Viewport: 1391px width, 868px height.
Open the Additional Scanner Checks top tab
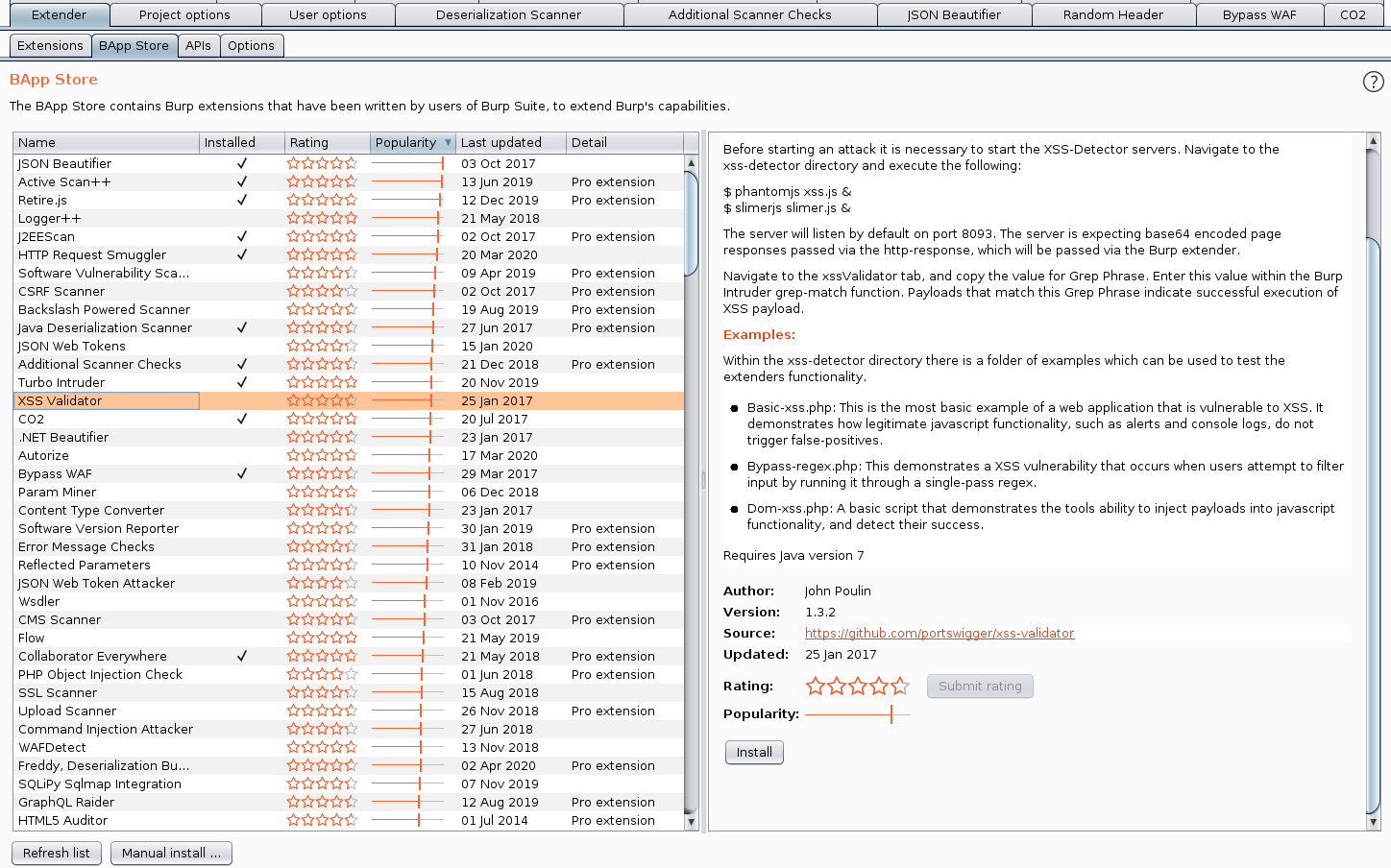pyautogui.click(x=750, y=14)
